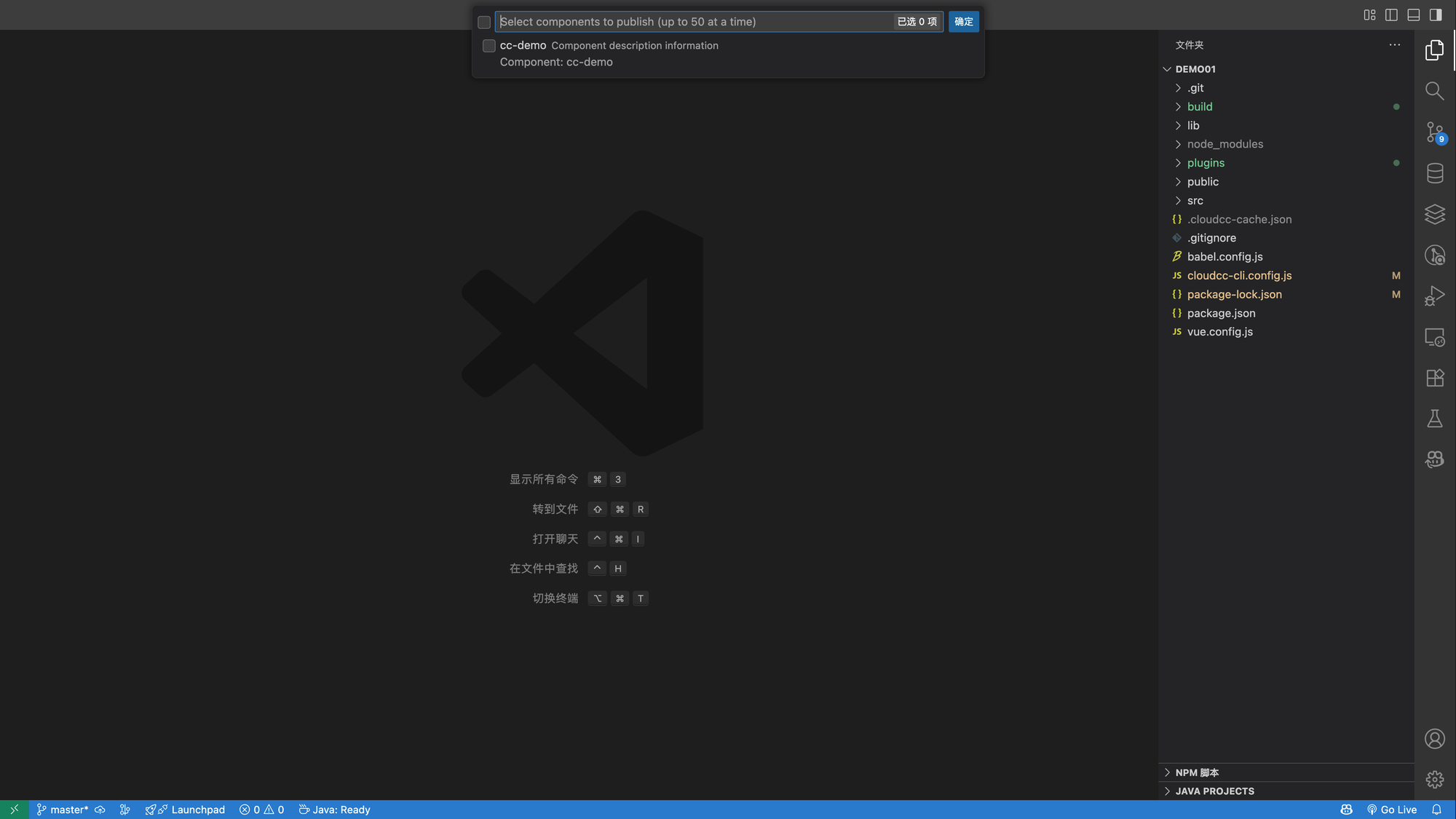1456x819 pixels.
Task: Click the notifications bell in status bar
Action: (1436, 810)
